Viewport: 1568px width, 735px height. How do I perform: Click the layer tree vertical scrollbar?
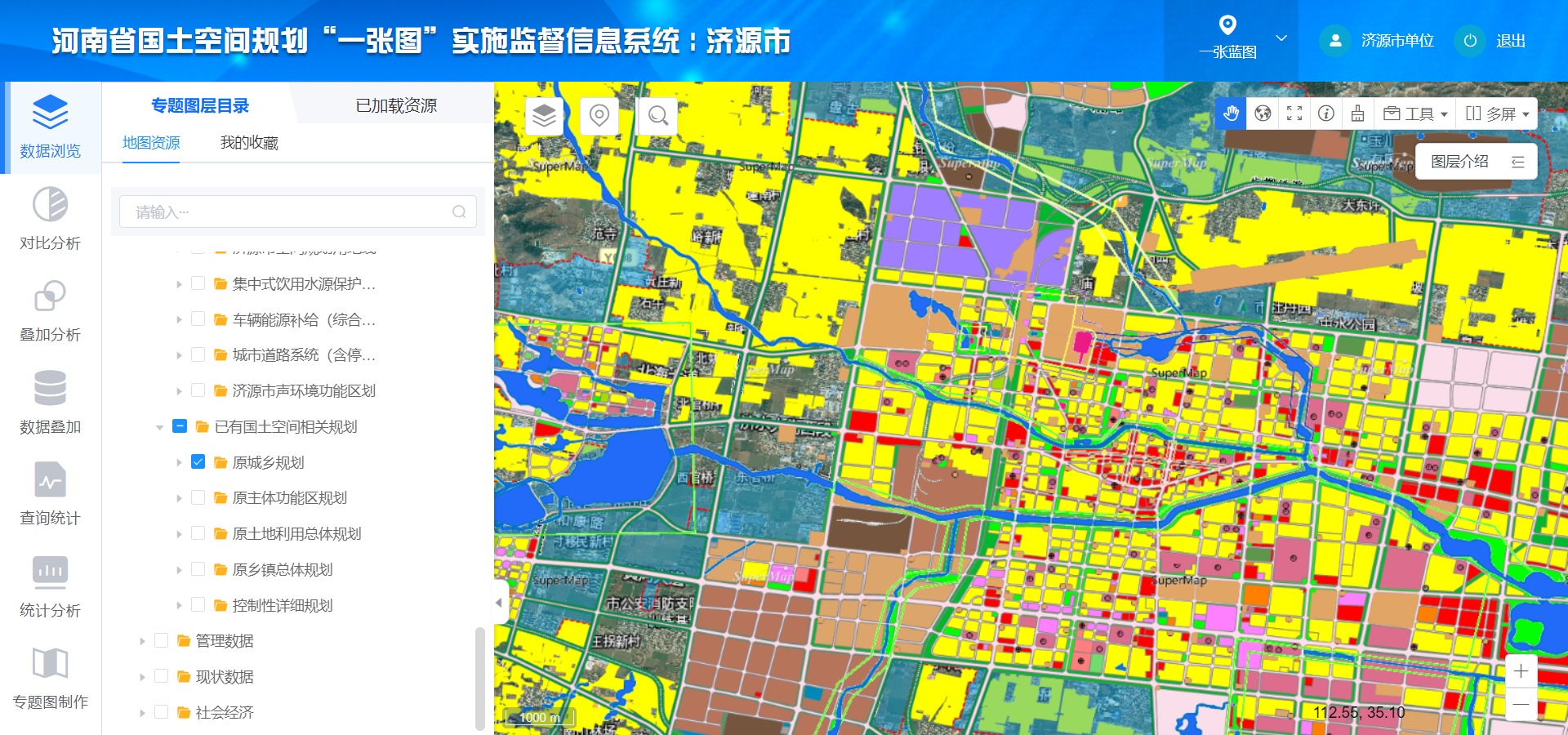pyautogui.click(x=480, y=678)
